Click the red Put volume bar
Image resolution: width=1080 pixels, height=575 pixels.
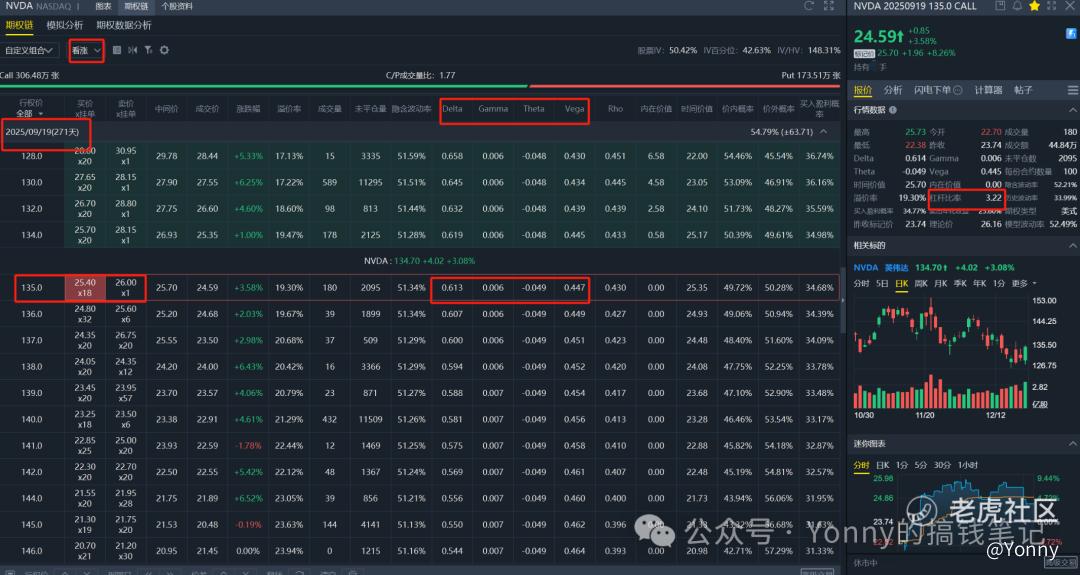tap(685, 86)
